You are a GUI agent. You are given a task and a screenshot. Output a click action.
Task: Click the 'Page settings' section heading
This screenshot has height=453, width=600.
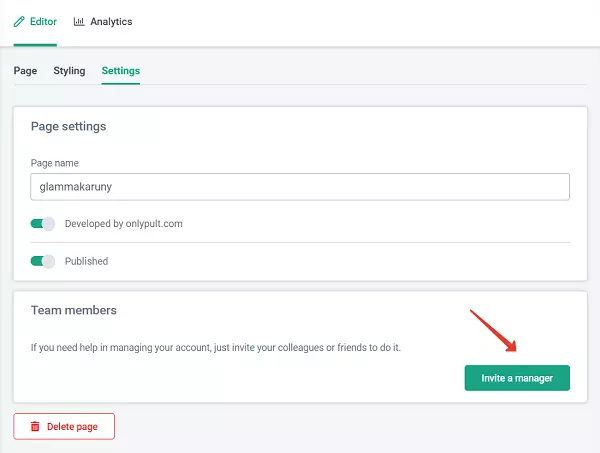[69, 127]
